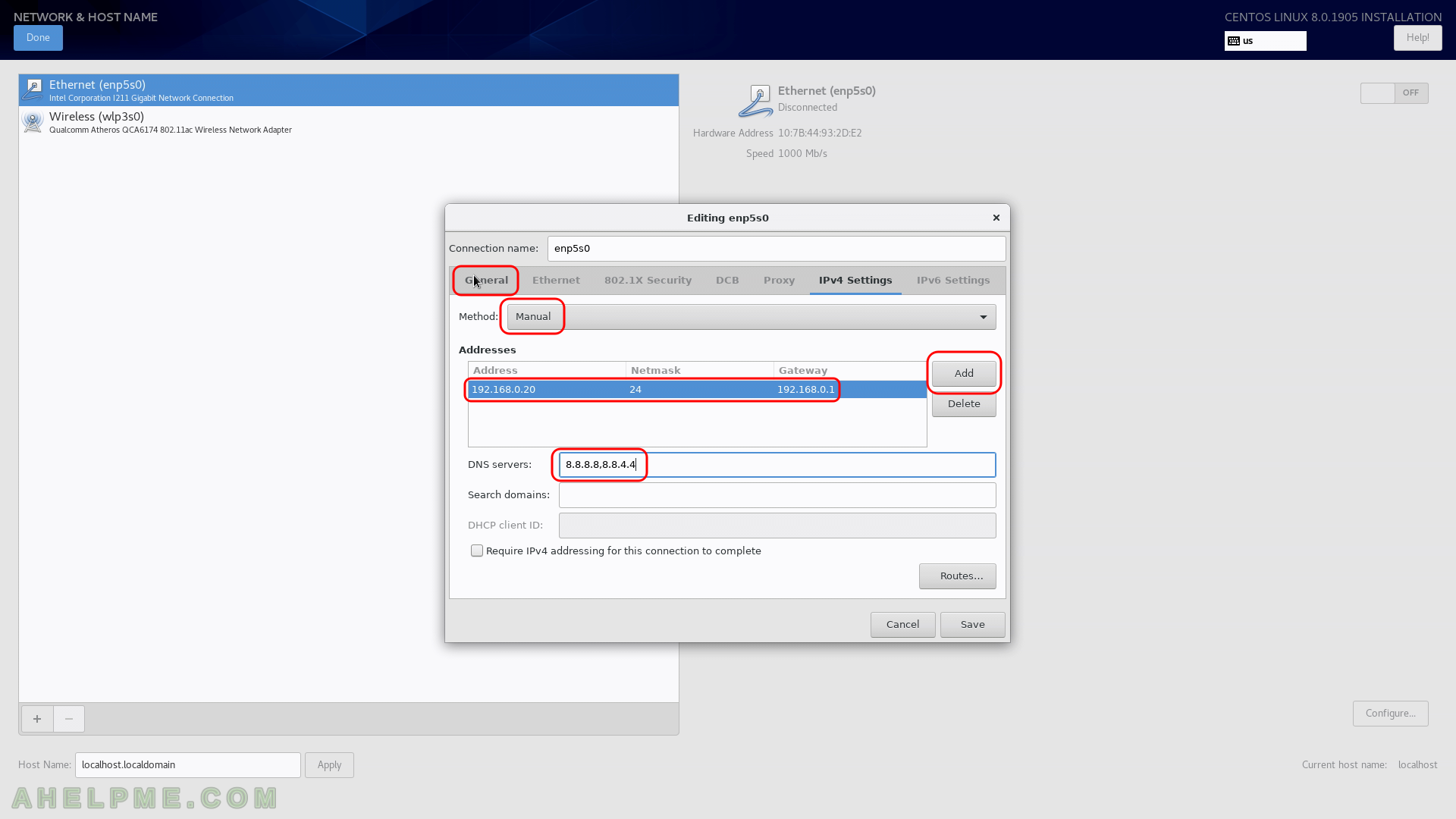
Task: Open the Routes… dialog
Action: [958, 576]
